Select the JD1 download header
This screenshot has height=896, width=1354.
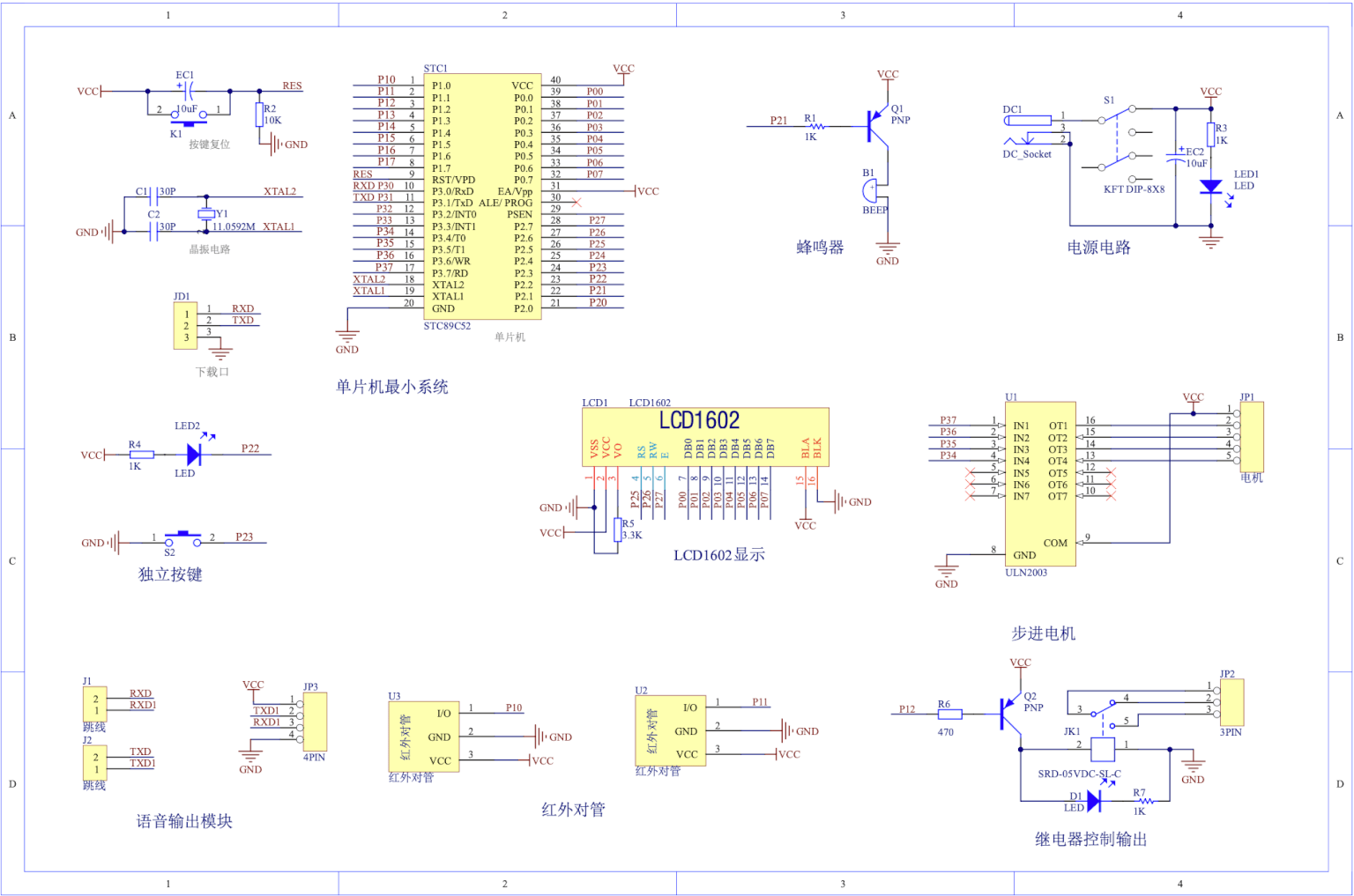[x=185, y=326]
